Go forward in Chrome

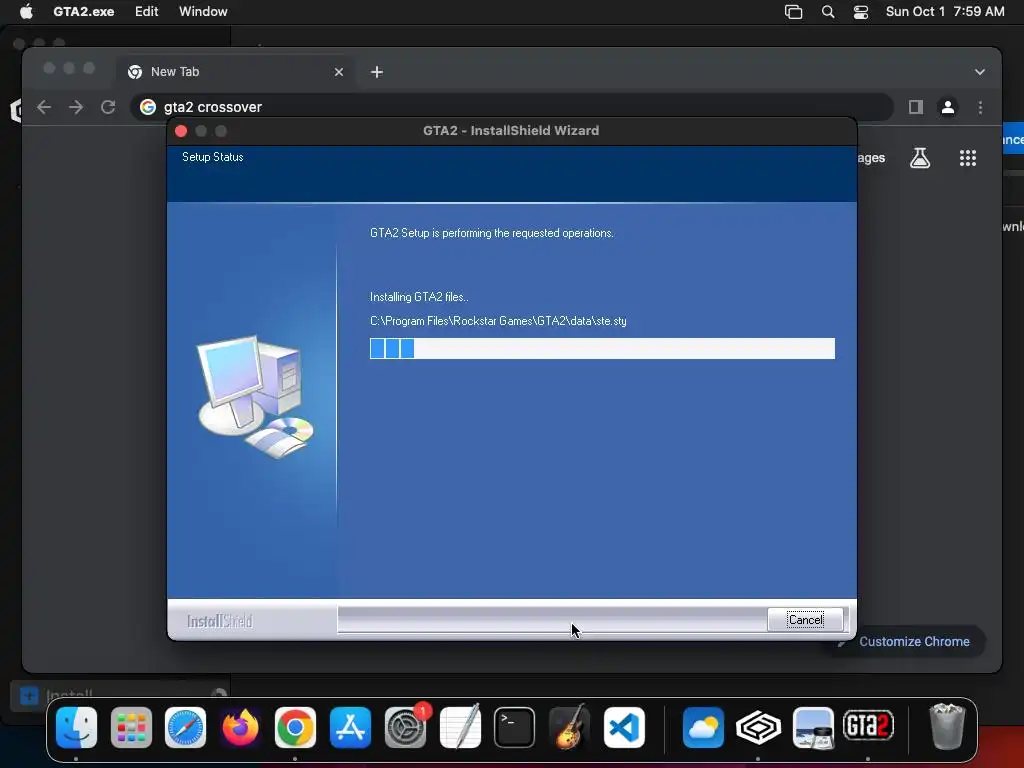pos(76,107)
